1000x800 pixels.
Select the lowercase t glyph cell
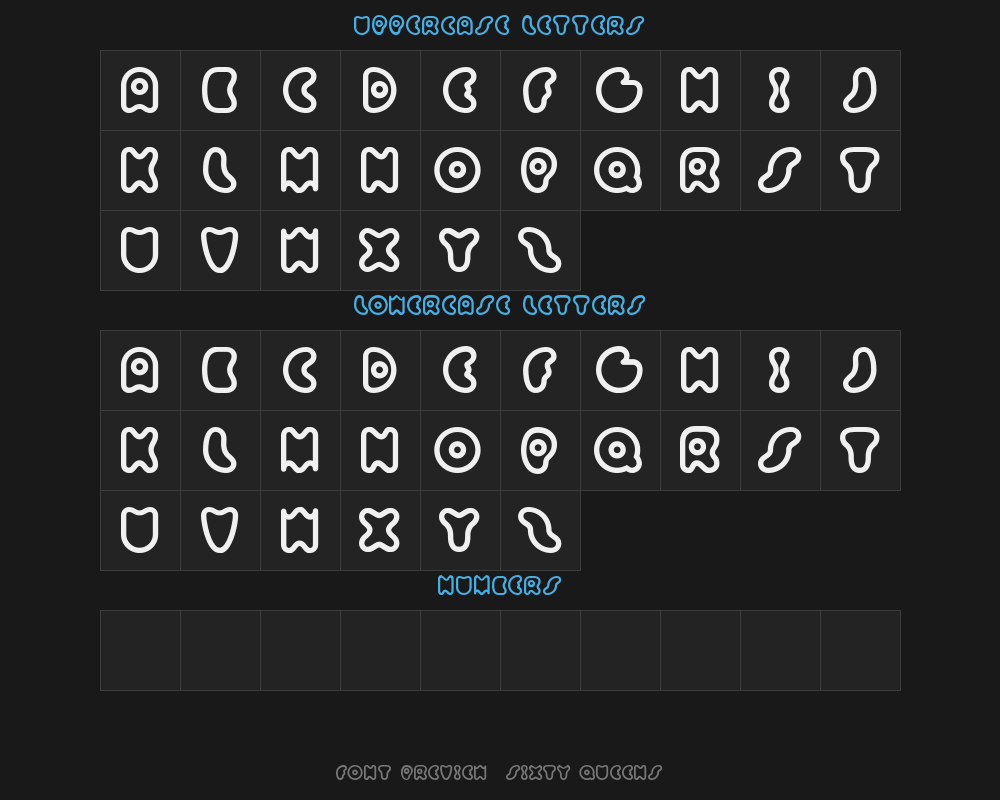pos(860,450)
